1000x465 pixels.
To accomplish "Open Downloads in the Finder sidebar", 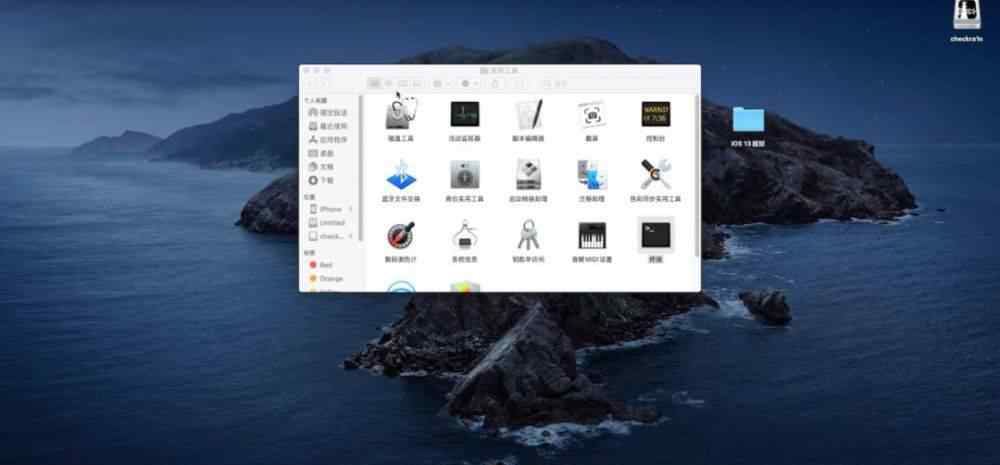I will pyautogui.click(x=326, y=180).
